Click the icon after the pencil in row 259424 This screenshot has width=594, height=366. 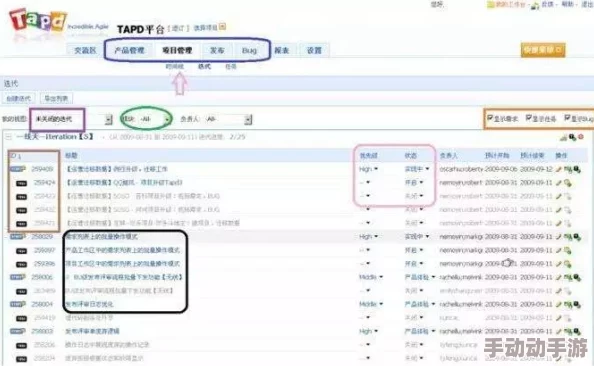567,183
